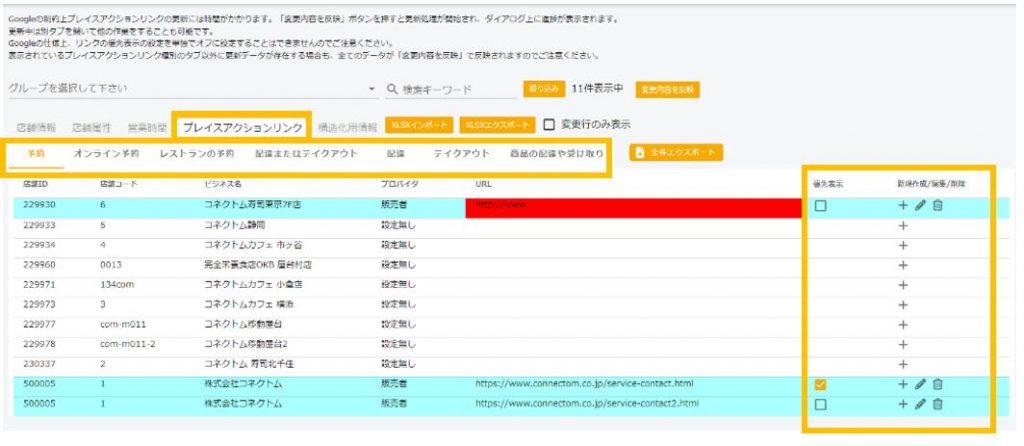Click the 変更内容を反映 button
The image size is (1024, 446).
(667, 89)
